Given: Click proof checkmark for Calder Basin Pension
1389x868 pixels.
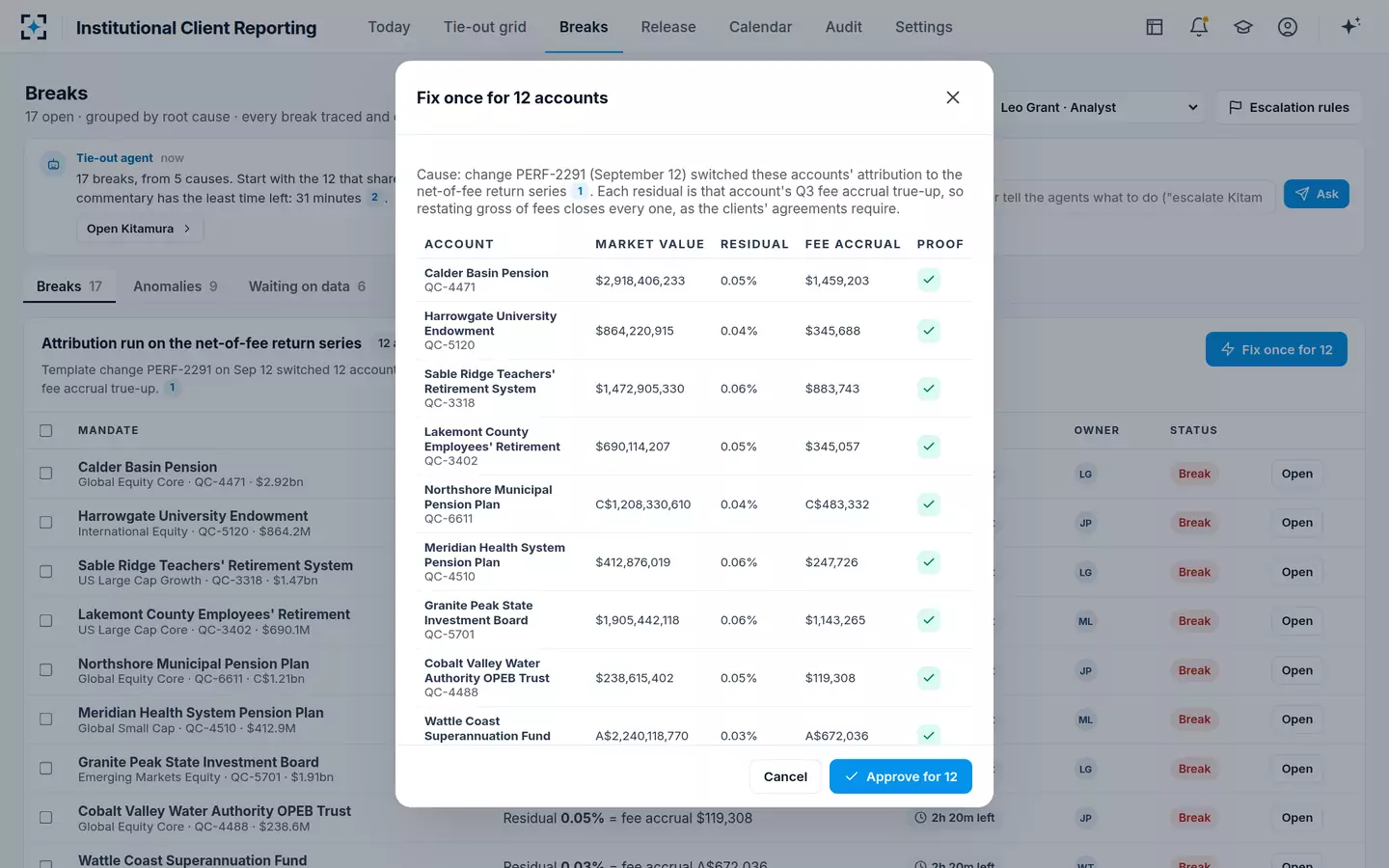Looking at the screenshot, I should pos(929,280).
